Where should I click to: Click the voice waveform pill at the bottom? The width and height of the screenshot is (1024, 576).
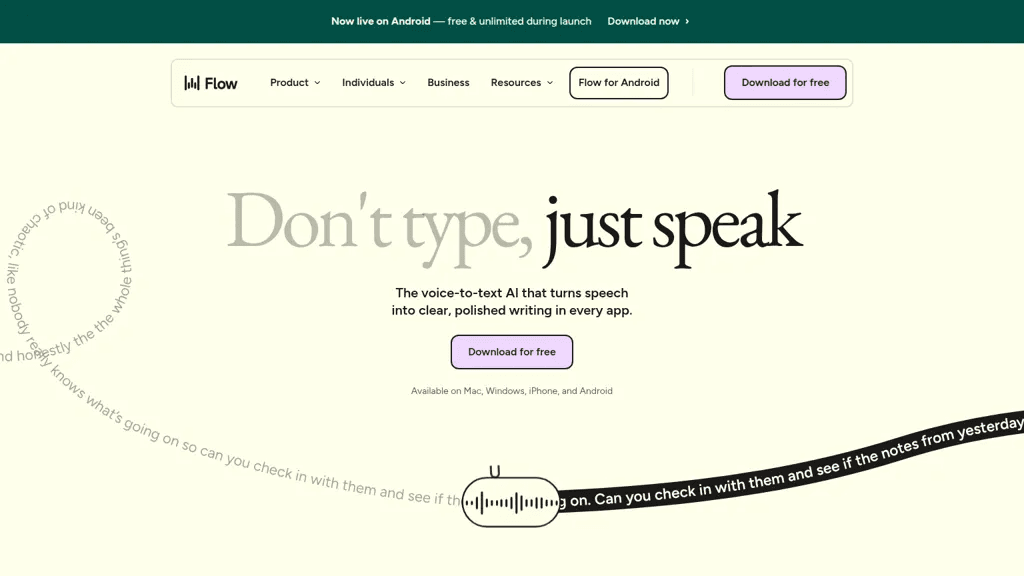511,502
